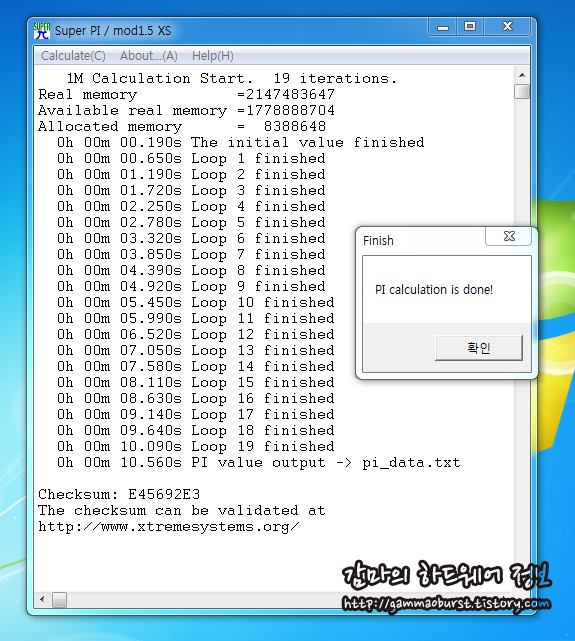This screenshot has height=641, width=575.
Task: Click the Super PI title bar icon
Action: (x=42, y=31)
